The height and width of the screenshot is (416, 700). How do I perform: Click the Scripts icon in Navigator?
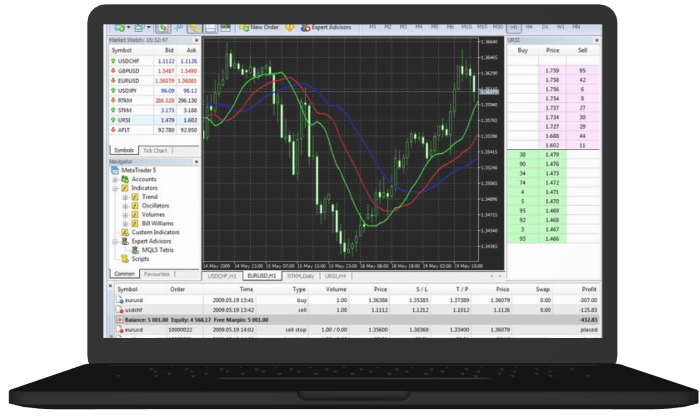coord(125,258)
